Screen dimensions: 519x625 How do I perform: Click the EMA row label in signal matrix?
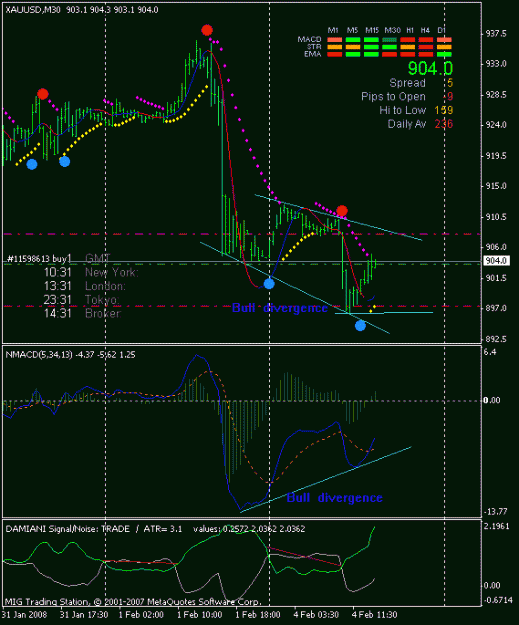click(x=313, y=54)
